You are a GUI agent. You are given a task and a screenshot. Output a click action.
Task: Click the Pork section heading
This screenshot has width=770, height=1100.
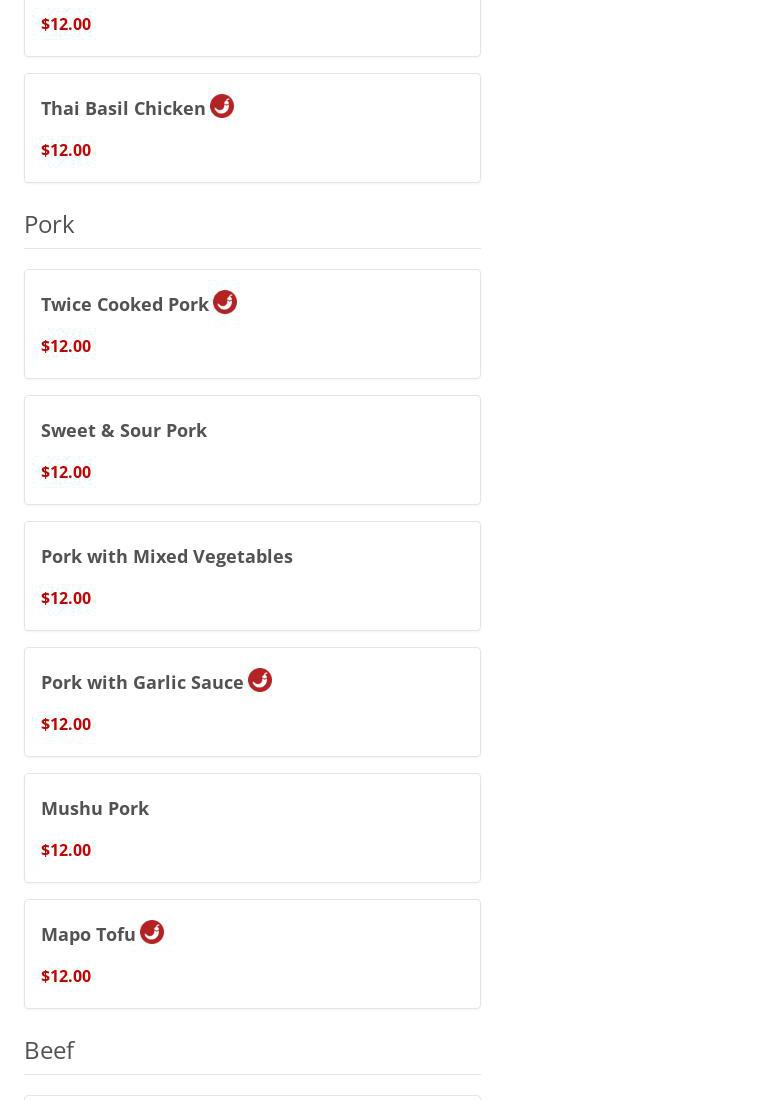(49, 224)
